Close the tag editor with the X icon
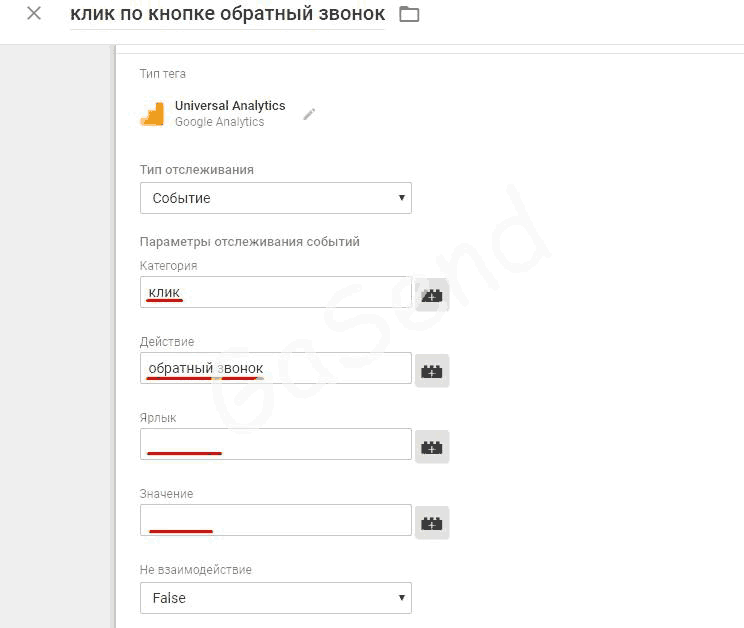This screenshot has height=628, width=744. tap(34, 13)
